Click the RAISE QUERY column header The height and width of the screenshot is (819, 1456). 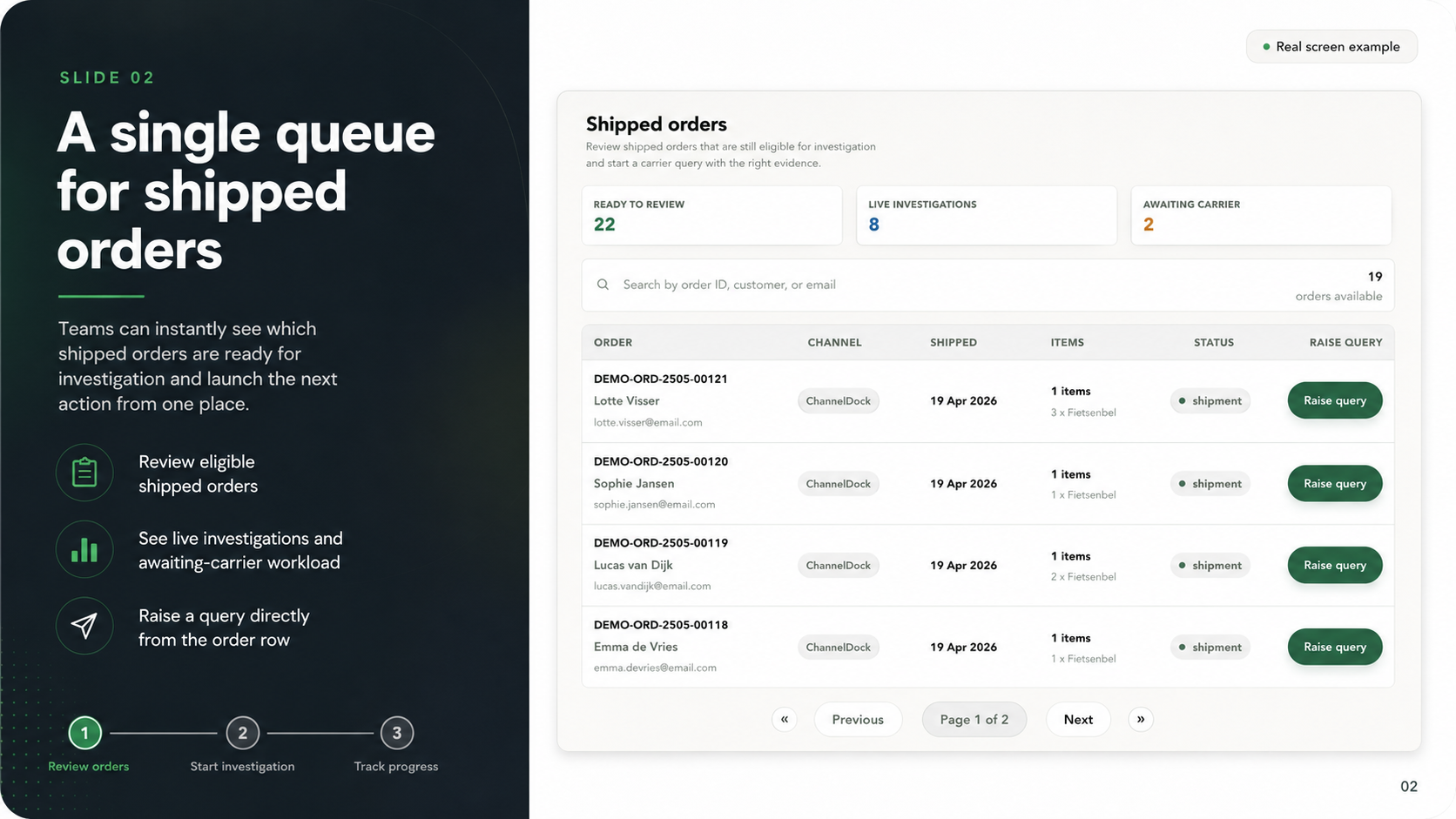coord(1345,342)
